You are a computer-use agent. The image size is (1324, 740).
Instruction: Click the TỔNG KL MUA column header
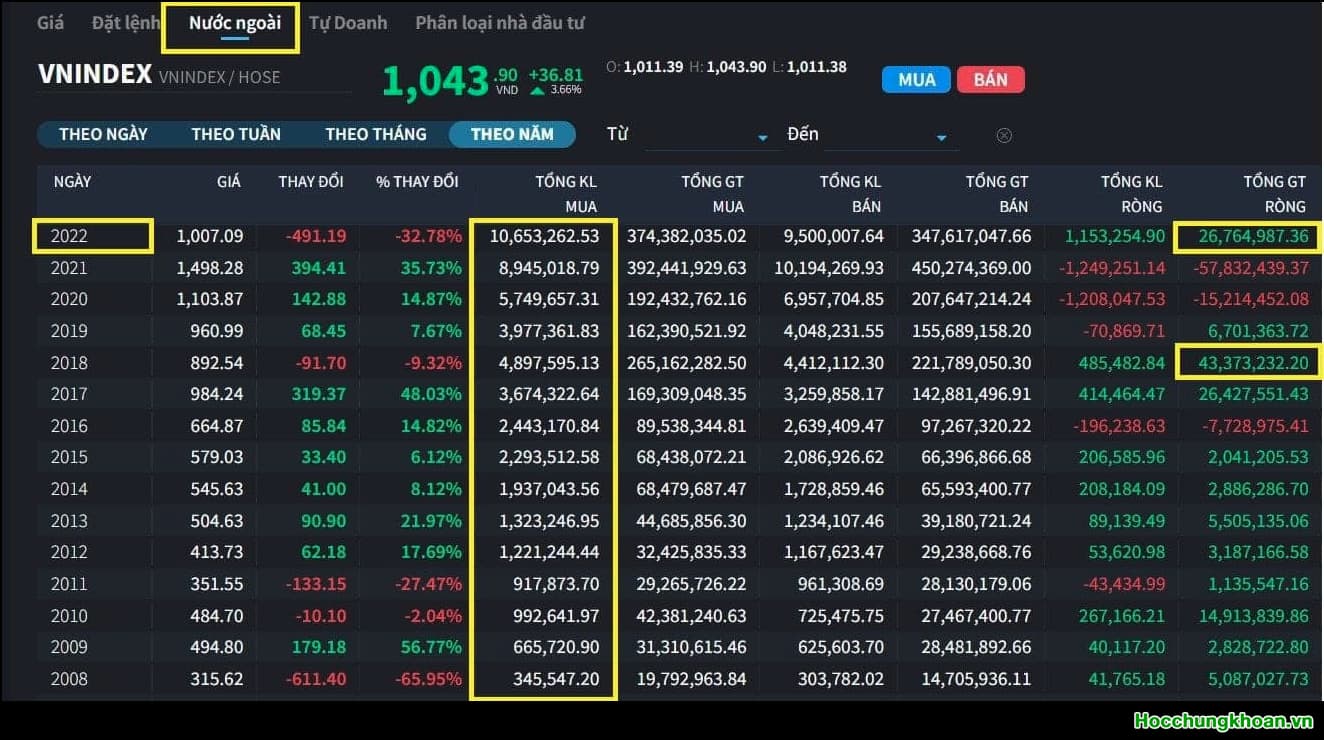click(565, 193)
